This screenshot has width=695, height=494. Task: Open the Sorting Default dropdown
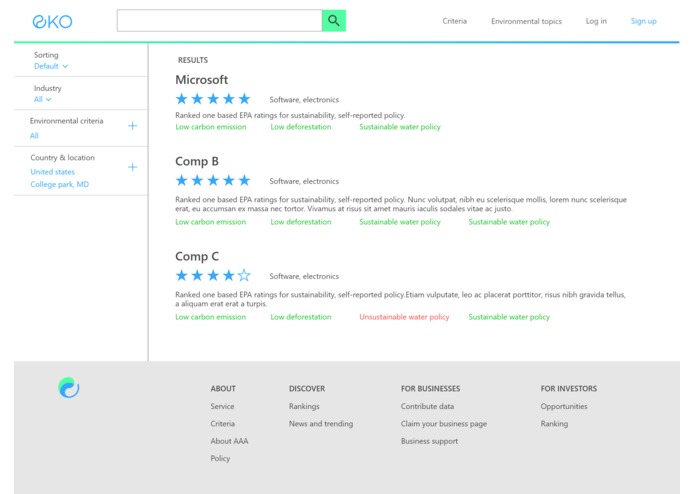click(51, 66)
